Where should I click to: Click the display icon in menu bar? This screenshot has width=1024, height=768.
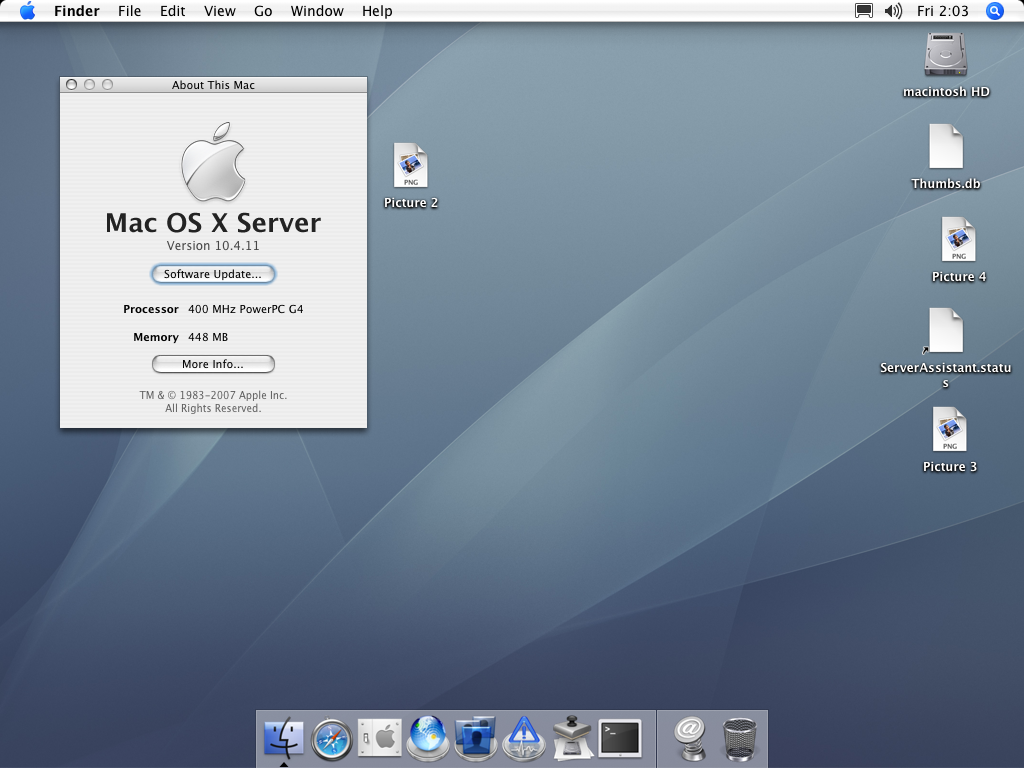pos(864,11)
